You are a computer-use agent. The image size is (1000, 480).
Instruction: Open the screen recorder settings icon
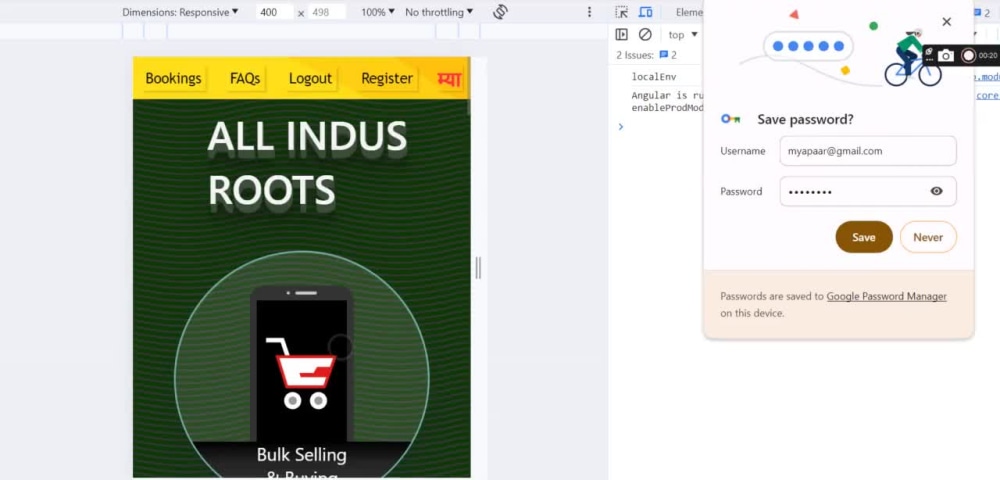(x=929, y=54)
